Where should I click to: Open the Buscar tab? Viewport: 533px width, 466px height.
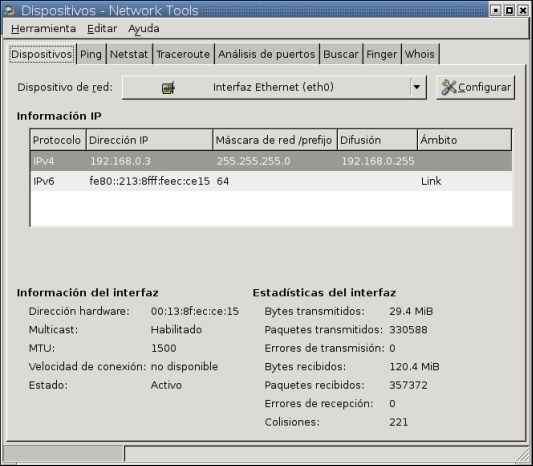pos(341,54)
